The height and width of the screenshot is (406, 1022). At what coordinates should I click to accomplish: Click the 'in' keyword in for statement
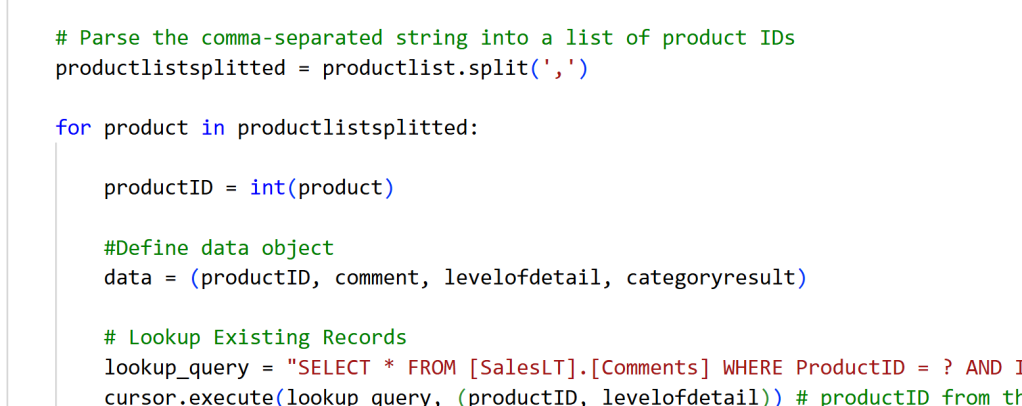click(x=212, y=128)
